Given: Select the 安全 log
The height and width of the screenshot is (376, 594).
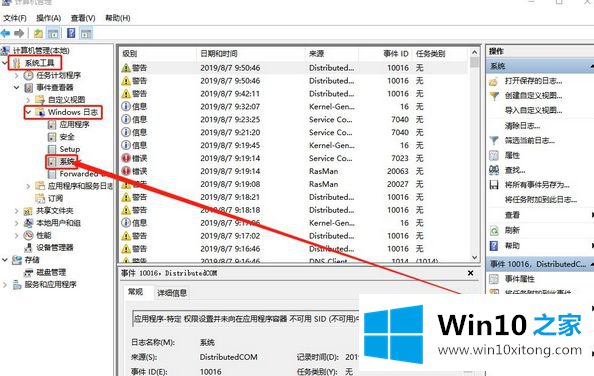Looking at the screenshot, I should click(x=67, y=137).
